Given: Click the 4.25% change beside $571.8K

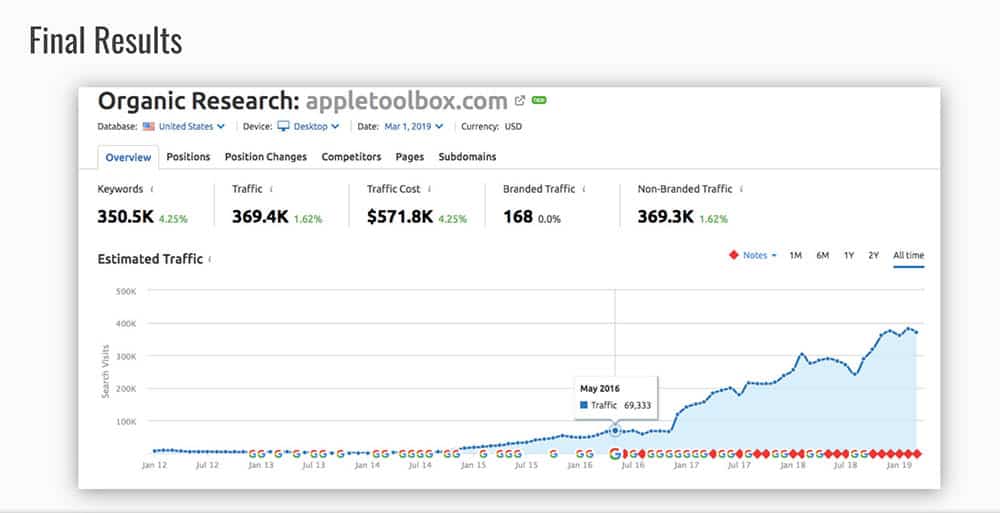Looking at the screenshot, I should pyautogui.click(x=453, y=219).
